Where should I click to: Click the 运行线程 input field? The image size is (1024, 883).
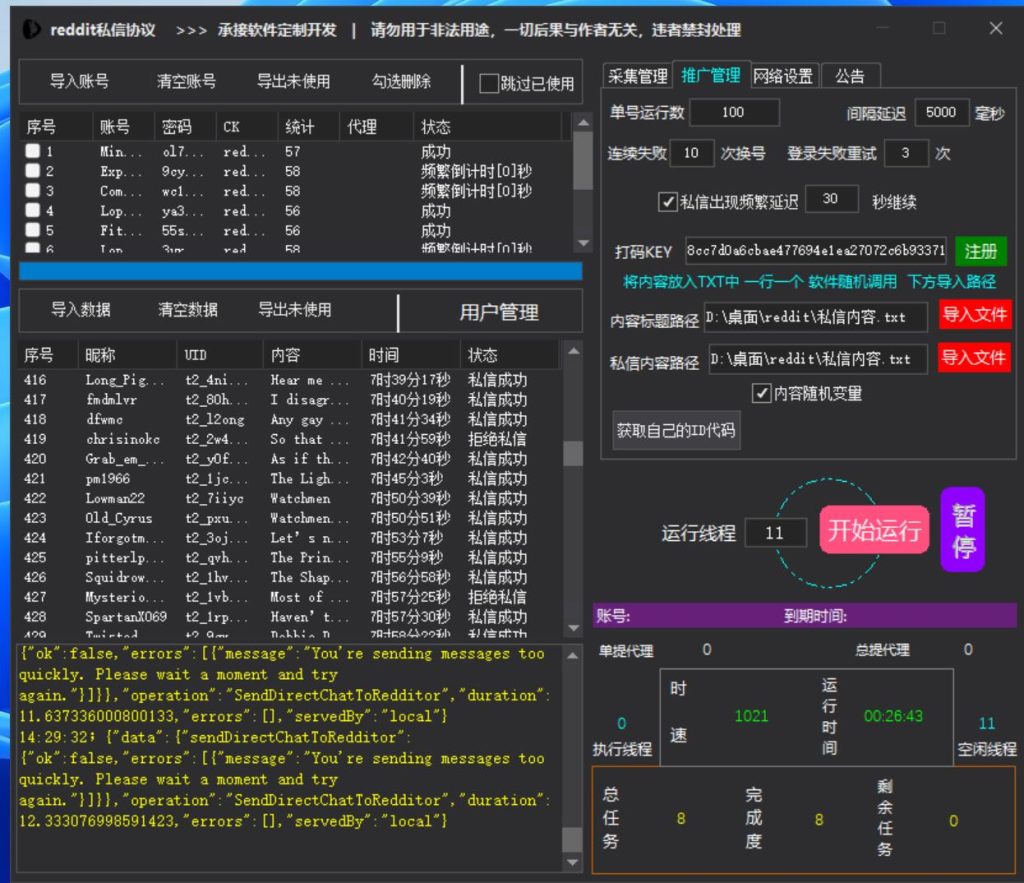pos(775,532)
